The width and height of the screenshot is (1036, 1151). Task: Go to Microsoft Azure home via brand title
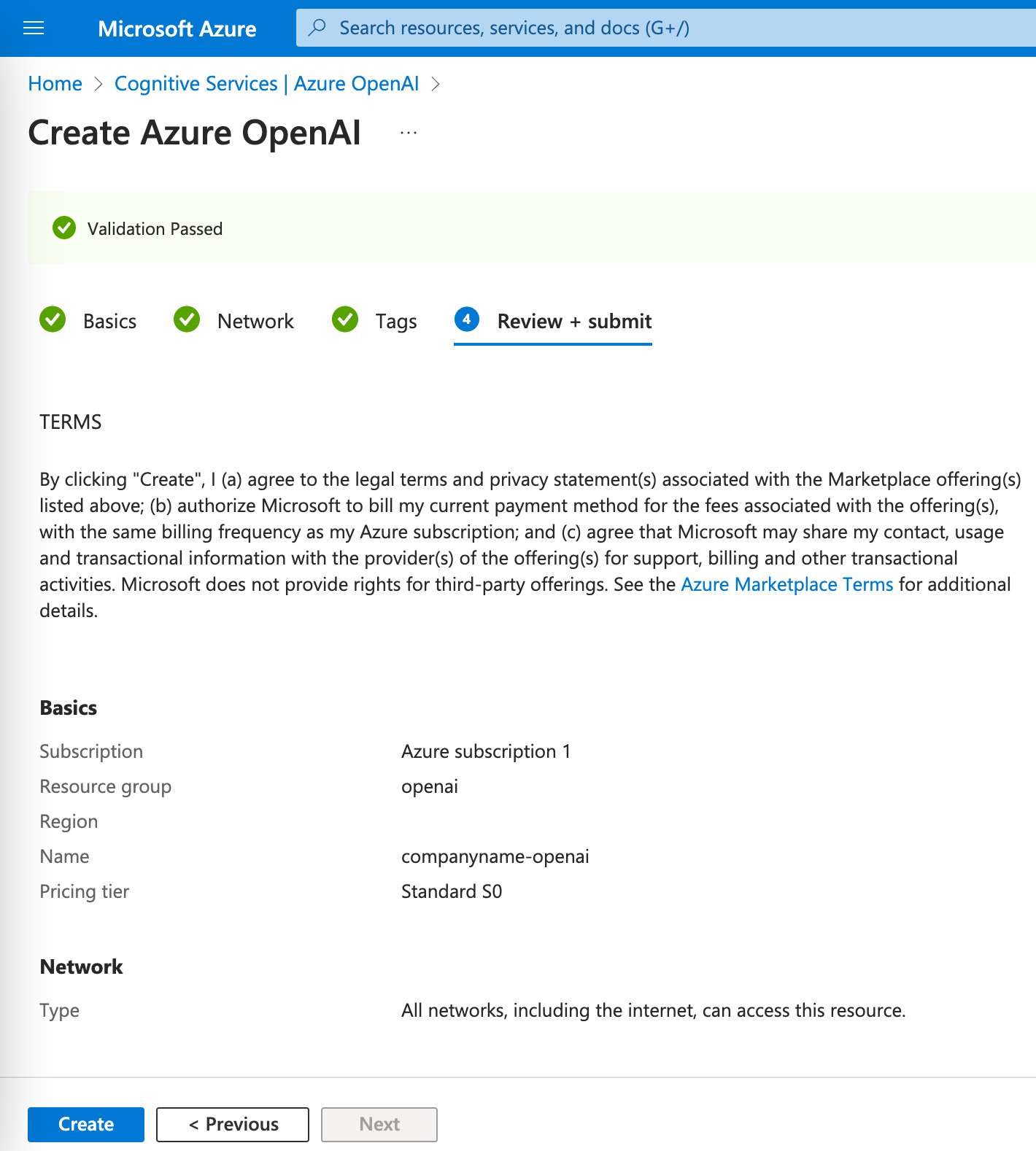coord(177,28)
